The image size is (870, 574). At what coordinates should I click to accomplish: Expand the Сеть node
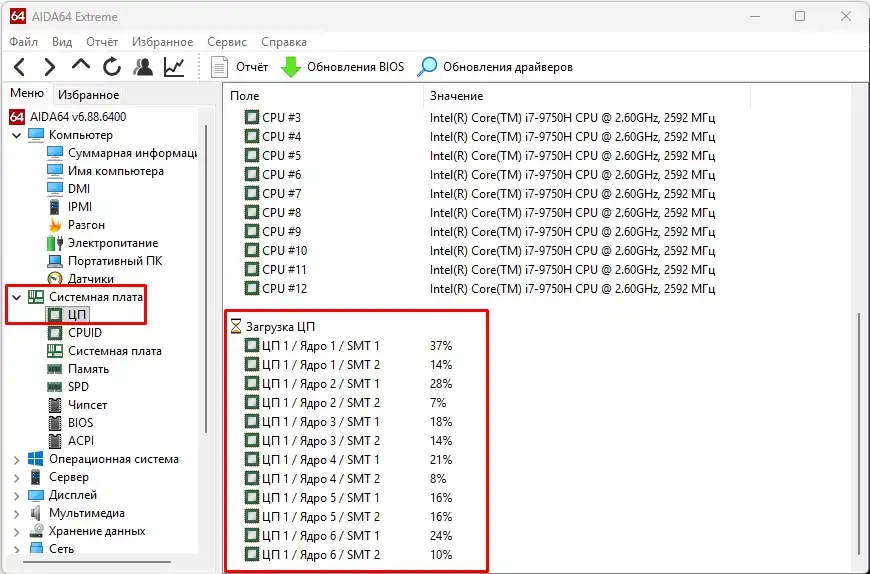coord(16,549)
